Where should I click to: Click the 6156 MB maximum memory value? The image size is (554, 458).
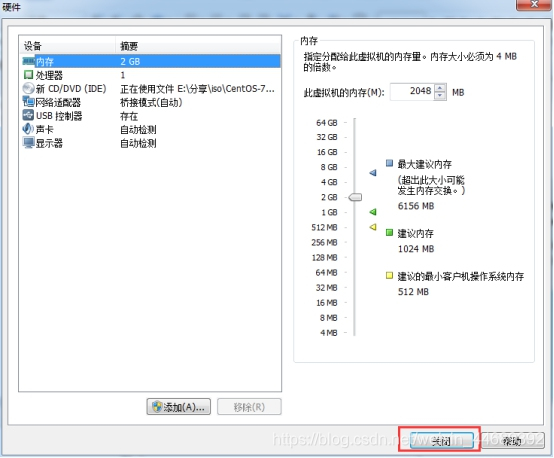(x=416, y=206)
